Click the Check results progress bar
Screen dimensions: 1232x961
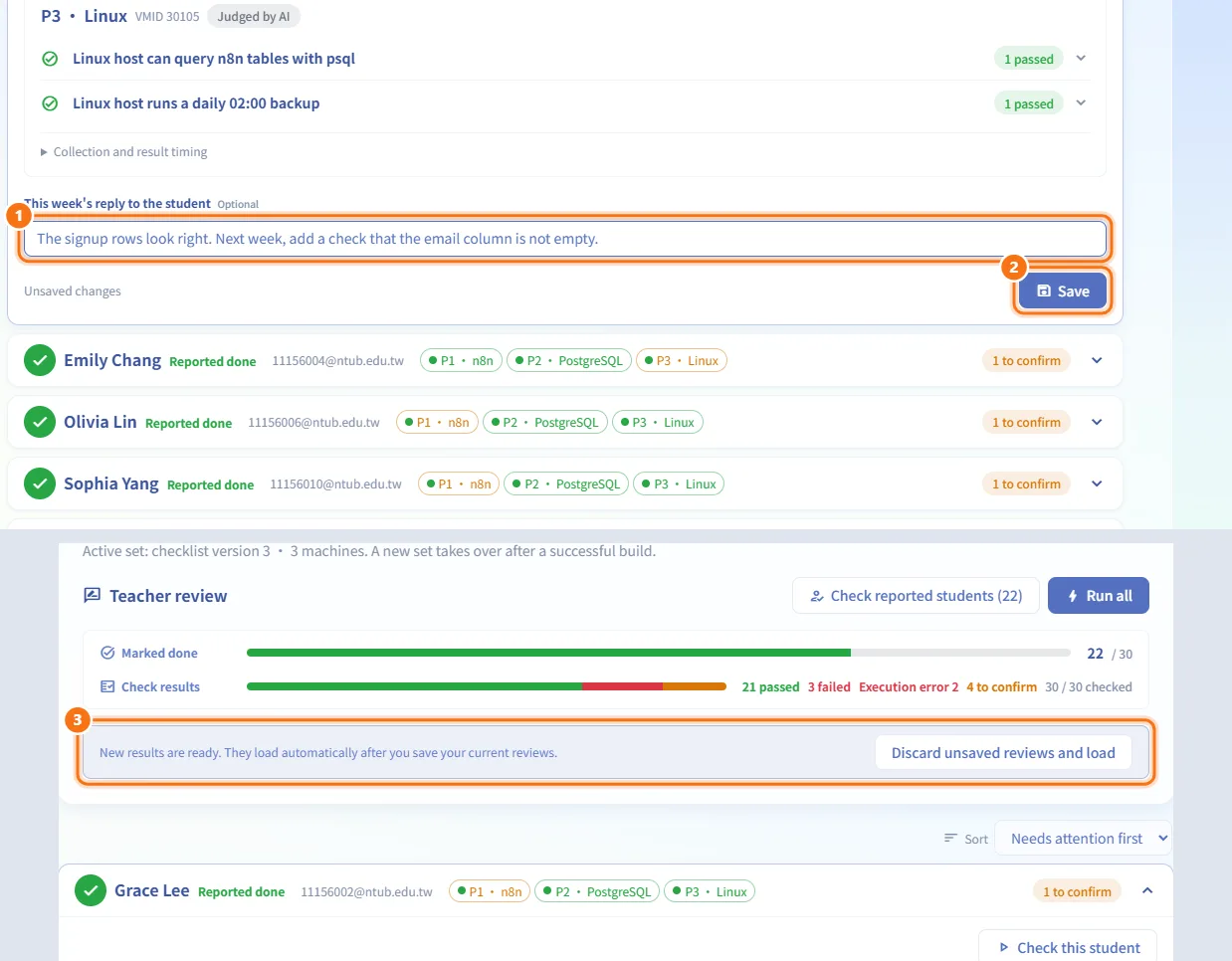pos(487,686)
